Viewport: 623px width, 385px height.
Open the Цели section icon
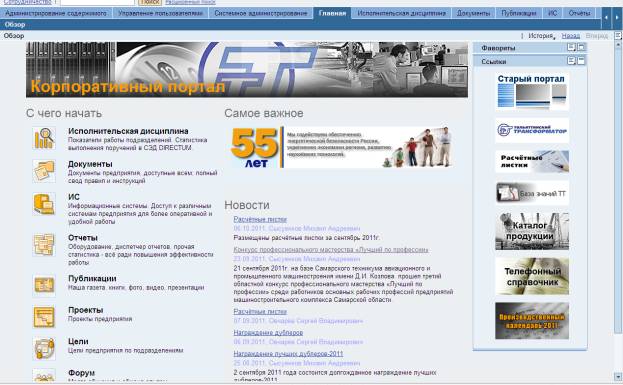pos(44,348)
